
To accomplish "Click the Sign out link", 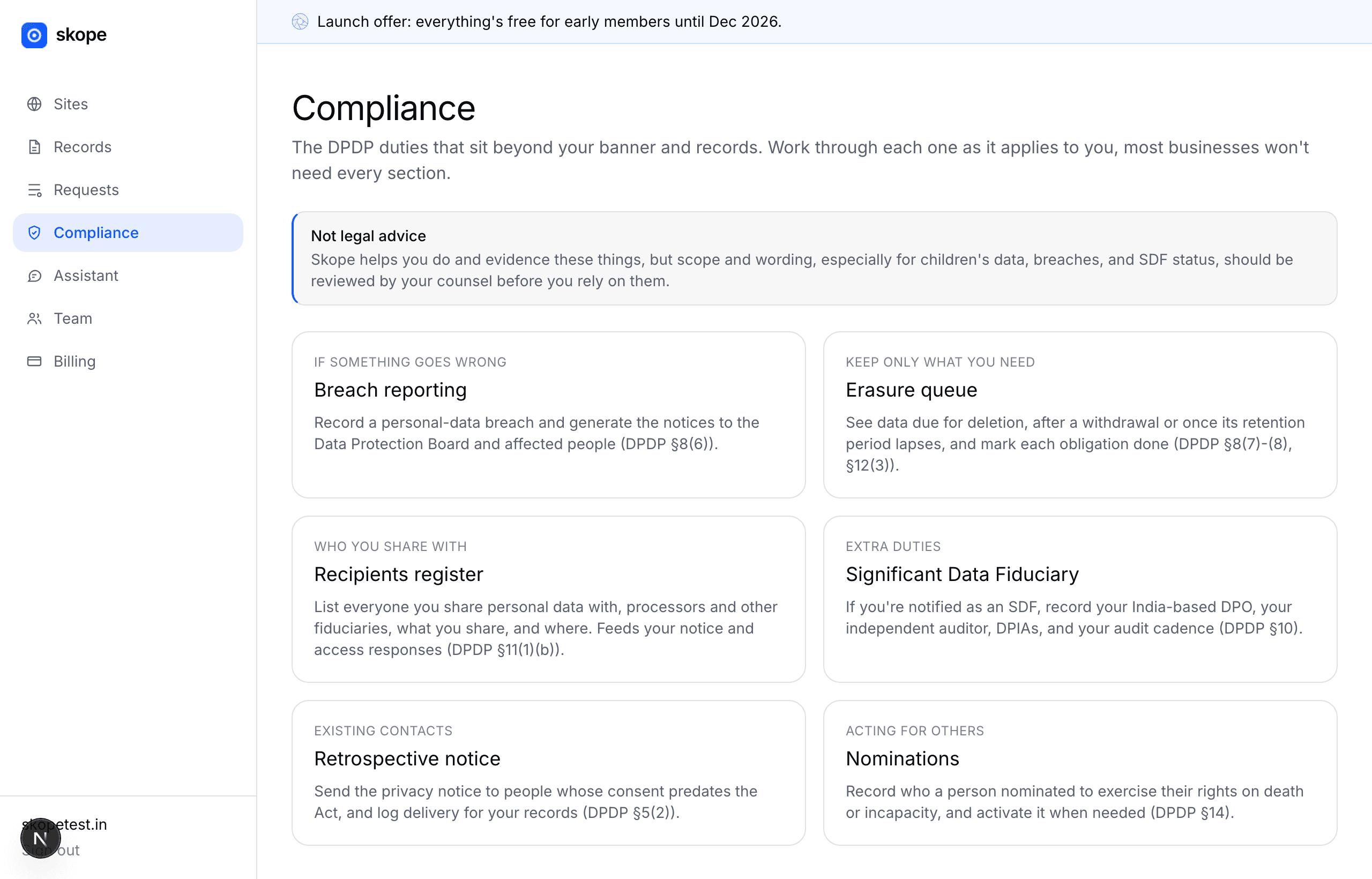I will pyautogui.click(x=51, y=850).
